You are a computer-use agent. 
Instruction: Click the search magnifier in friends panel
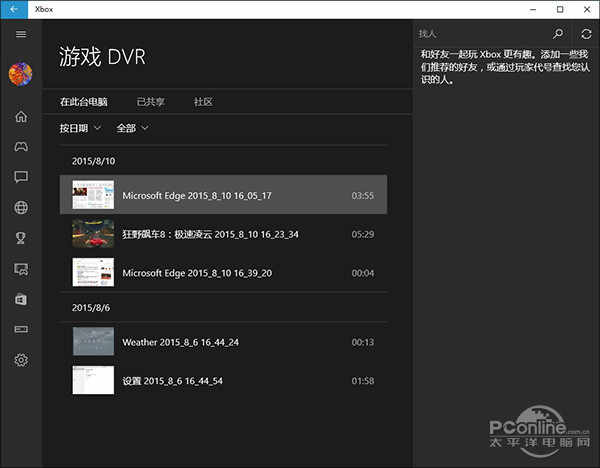pyautogui.click(x=558, y=34)
